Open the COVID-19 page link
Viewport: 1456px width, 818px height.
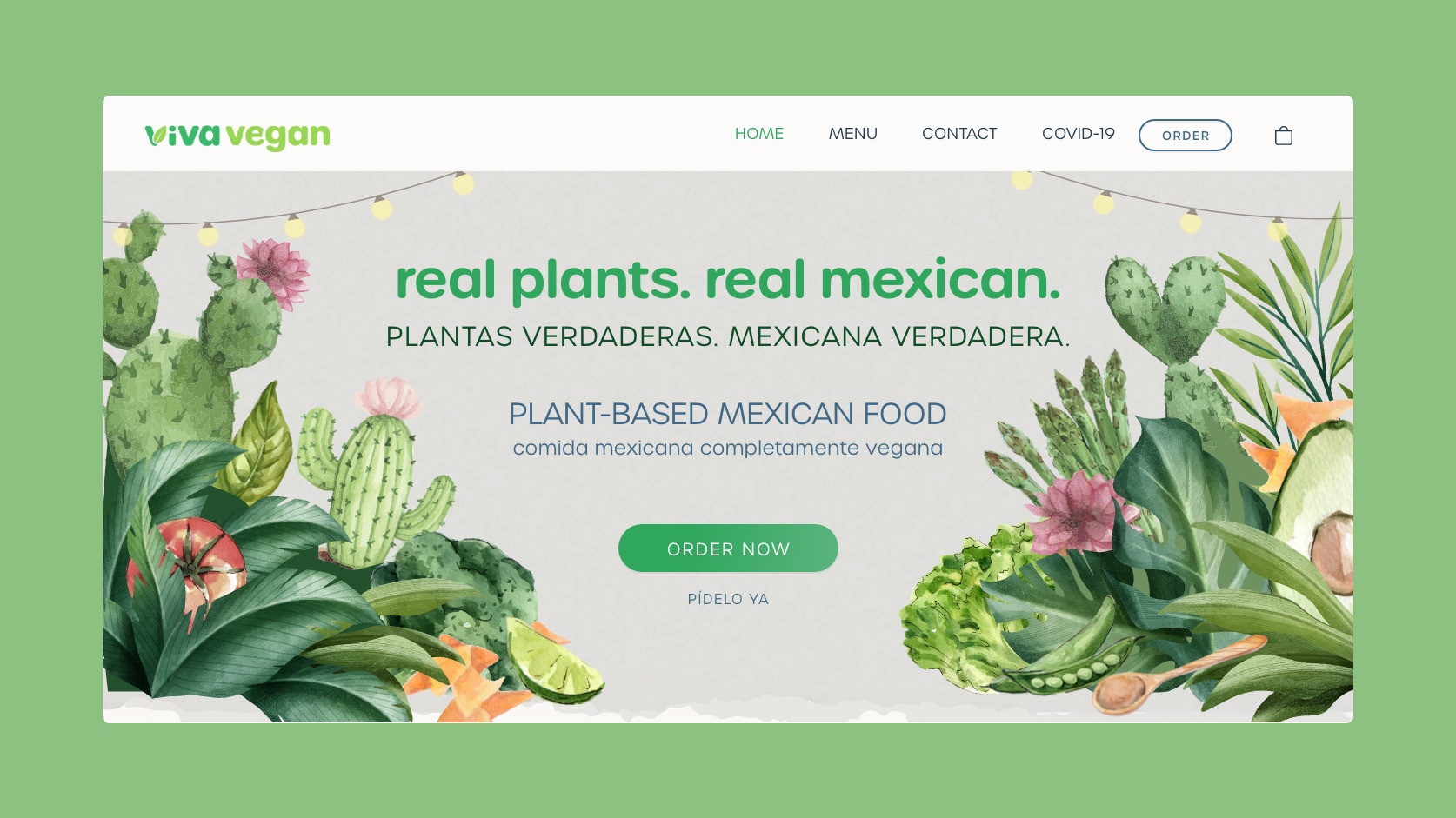click(1078, 134)
